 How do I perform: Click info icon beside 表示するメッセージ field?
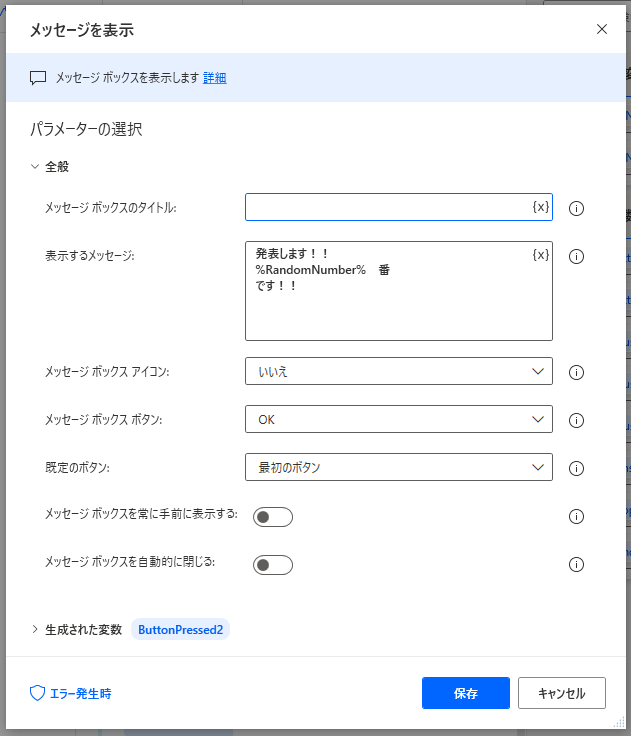pyautogui.click(x=576, y=256)
